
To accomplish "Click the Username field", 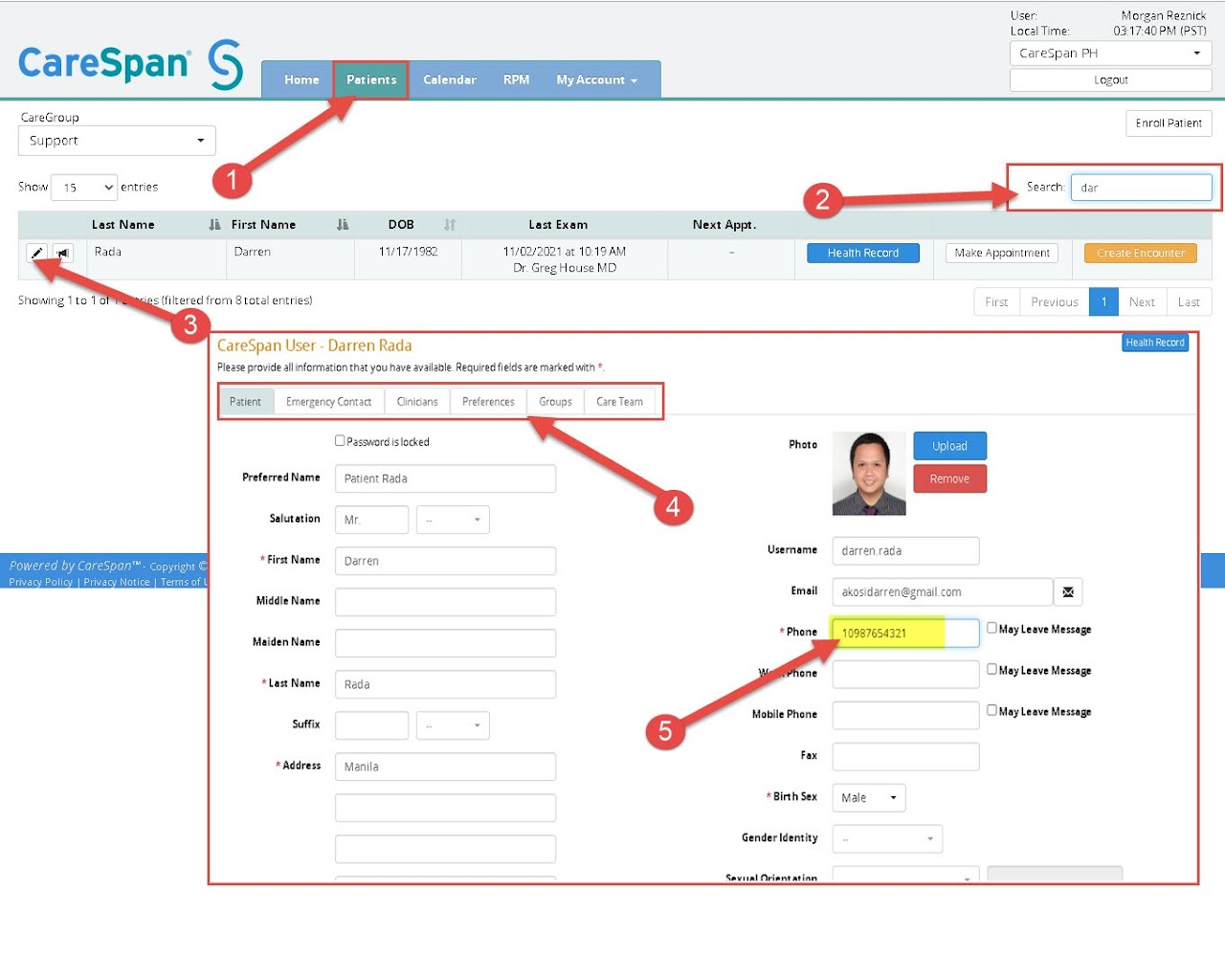I will (x=905, y=551).
